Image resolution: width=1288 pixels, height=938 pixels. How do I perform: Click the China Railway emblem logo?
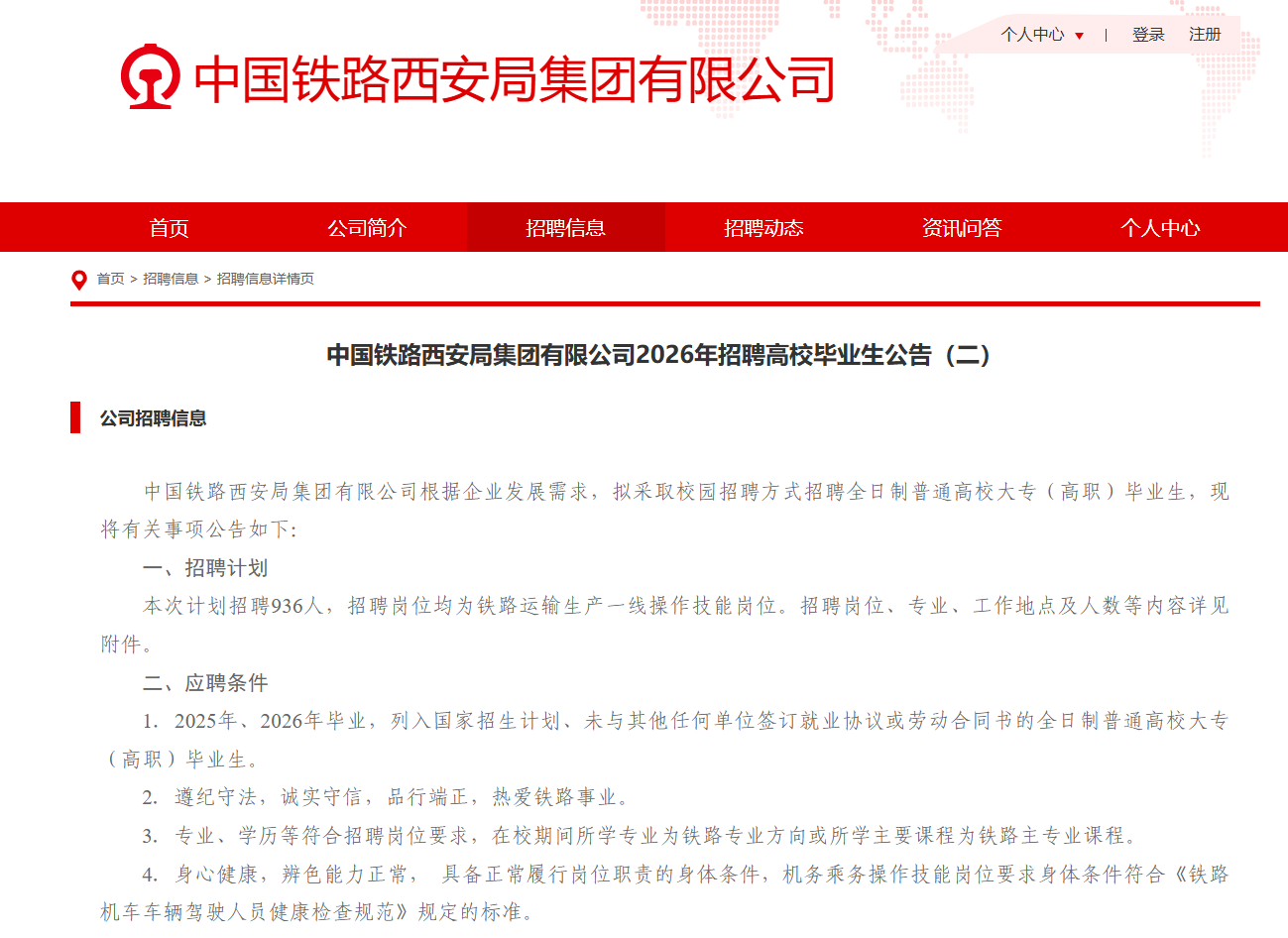click(x=150, y=77)
